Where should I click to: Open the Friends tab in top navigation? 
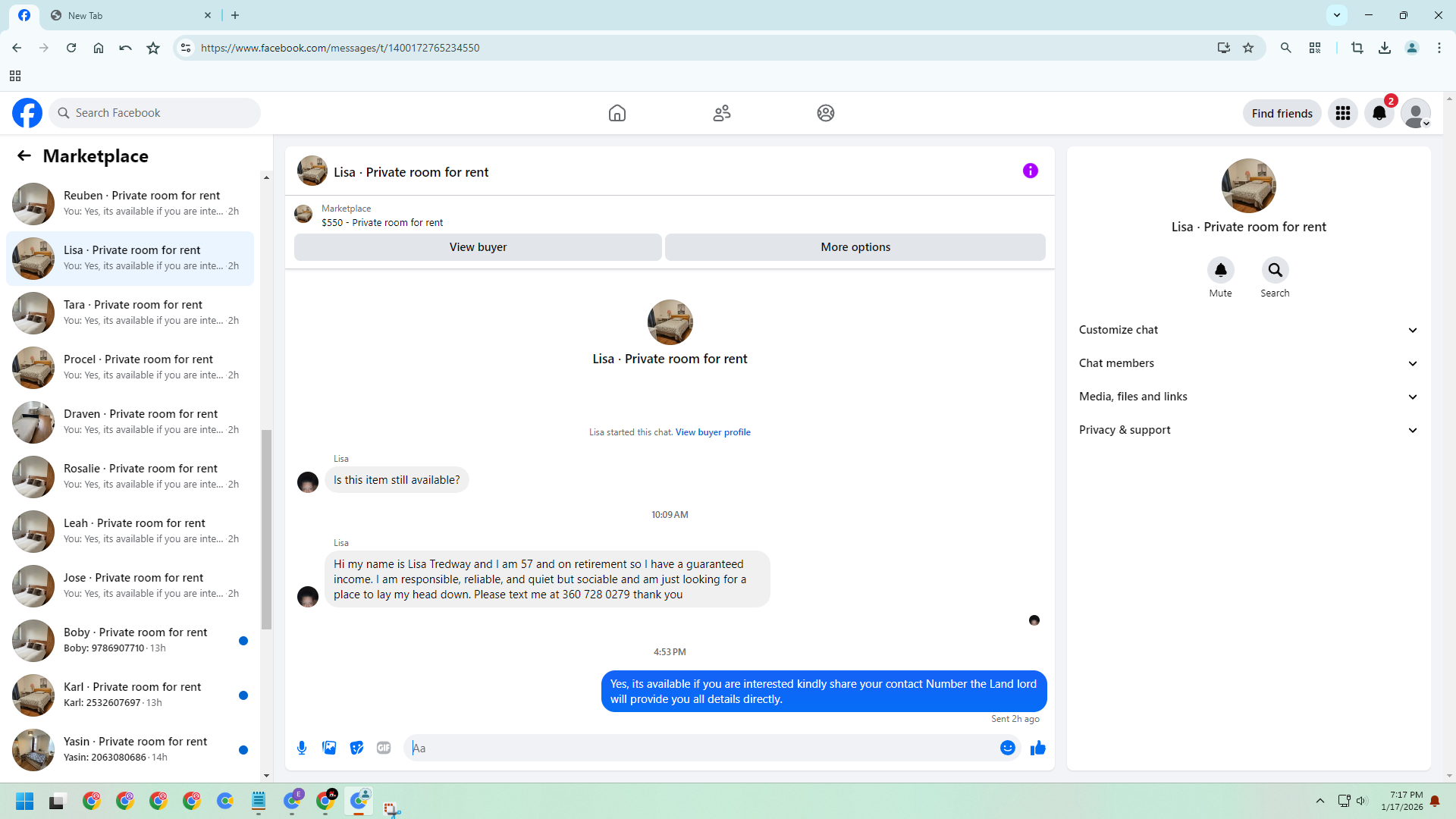coord(721,113)
